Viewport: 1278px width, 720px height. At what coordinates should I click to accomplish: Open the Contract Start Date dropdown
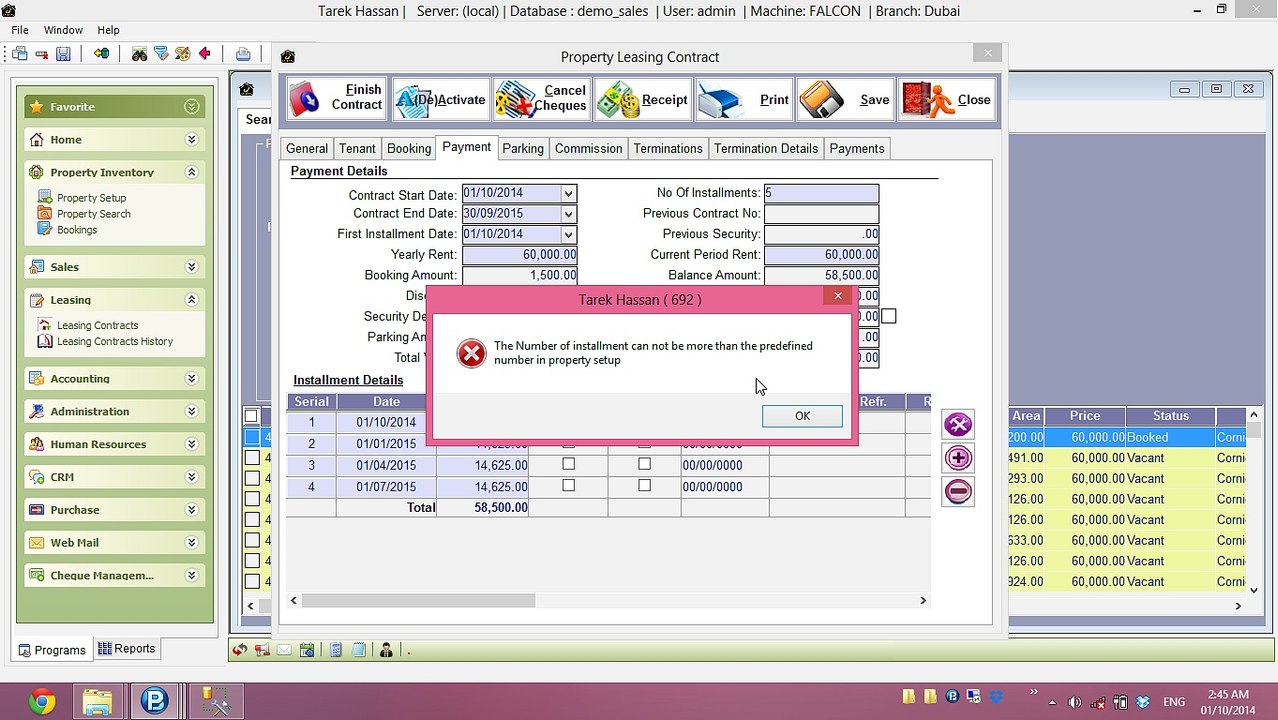tap(568, 193)
